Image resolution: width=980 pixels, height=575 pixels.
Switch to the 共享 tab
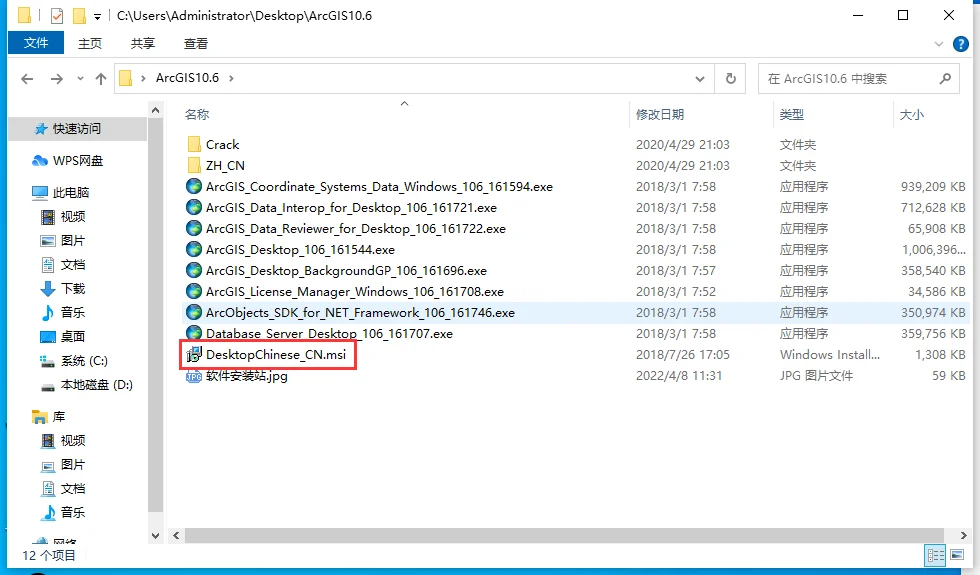[142, 44]
